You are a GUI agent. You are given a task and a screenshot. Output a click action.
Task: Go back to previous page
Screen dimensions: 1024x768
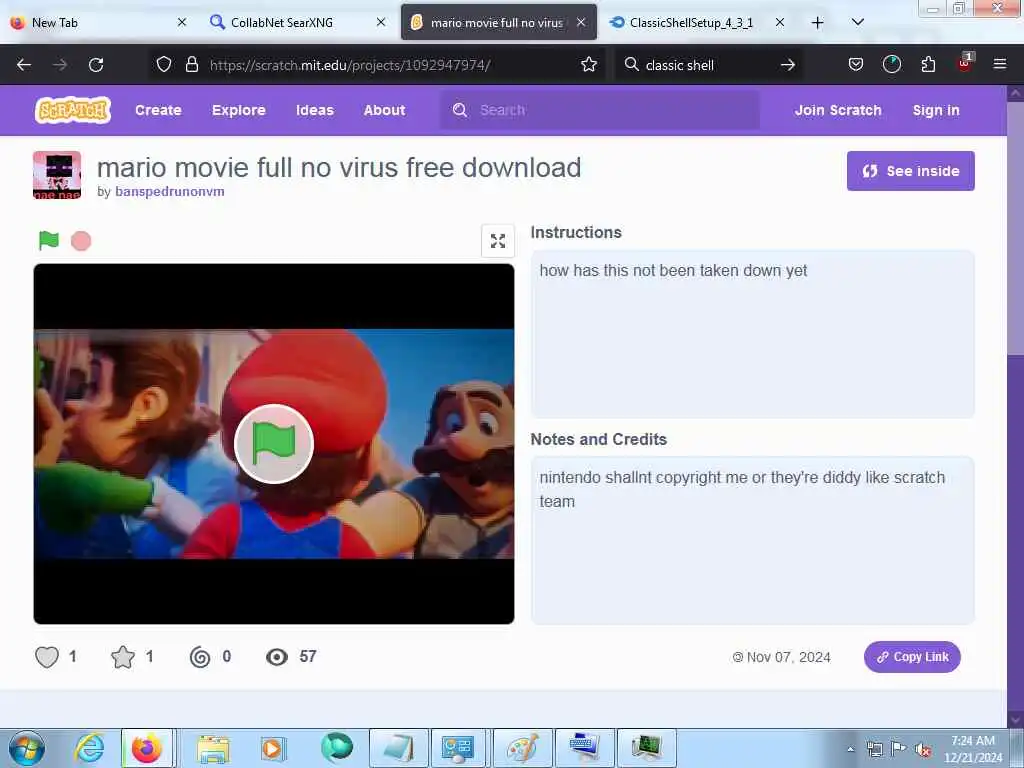(24, 65)
